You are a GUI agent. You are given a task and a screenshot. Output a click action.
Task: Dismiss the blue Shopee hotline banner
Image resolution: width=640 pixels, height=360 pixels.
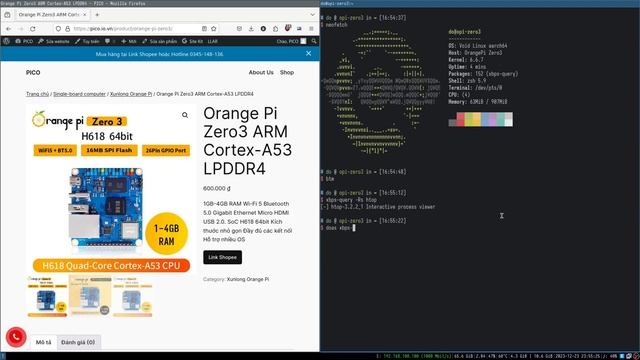[x=309, y=53]
